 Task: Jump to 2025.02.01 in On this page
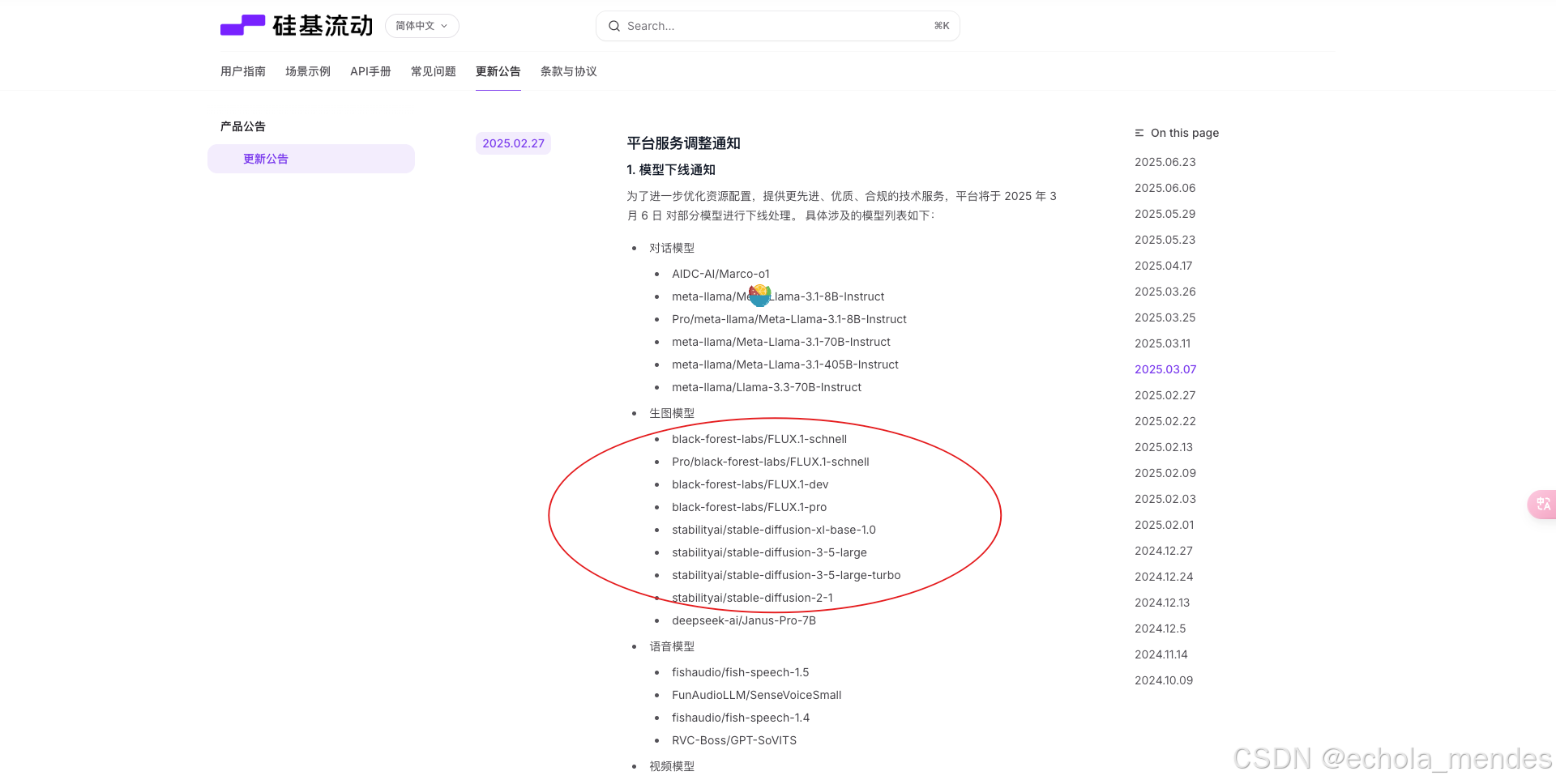coord(1165,525)
